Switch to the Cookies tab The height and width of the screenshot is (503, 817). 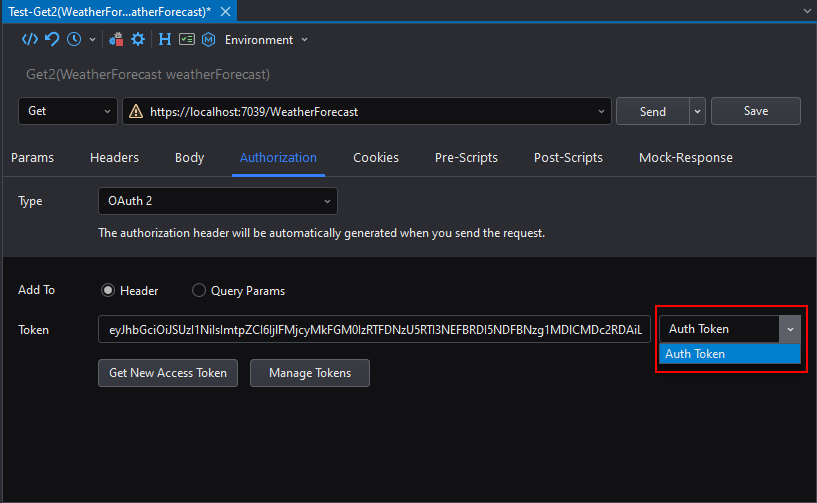pos(376,157)
